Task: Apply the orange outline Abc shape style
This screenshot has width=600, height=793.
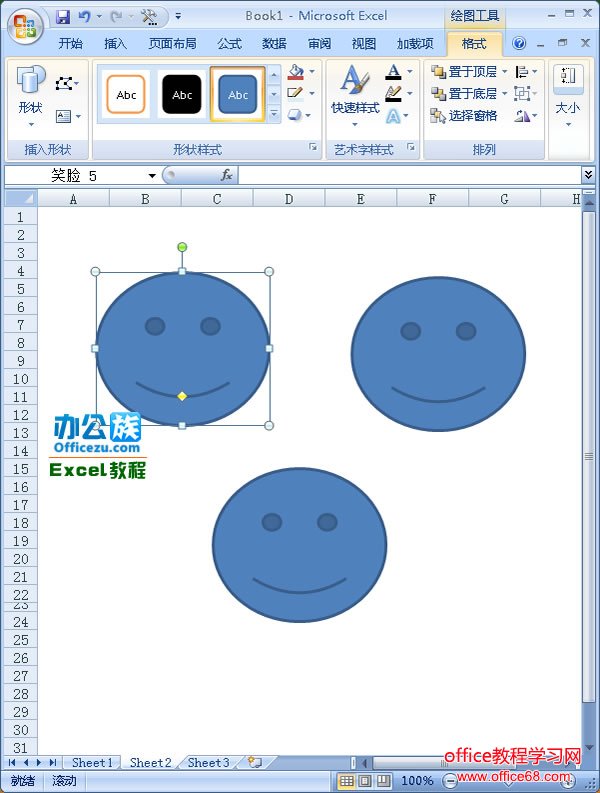Action: pos(126,95)
